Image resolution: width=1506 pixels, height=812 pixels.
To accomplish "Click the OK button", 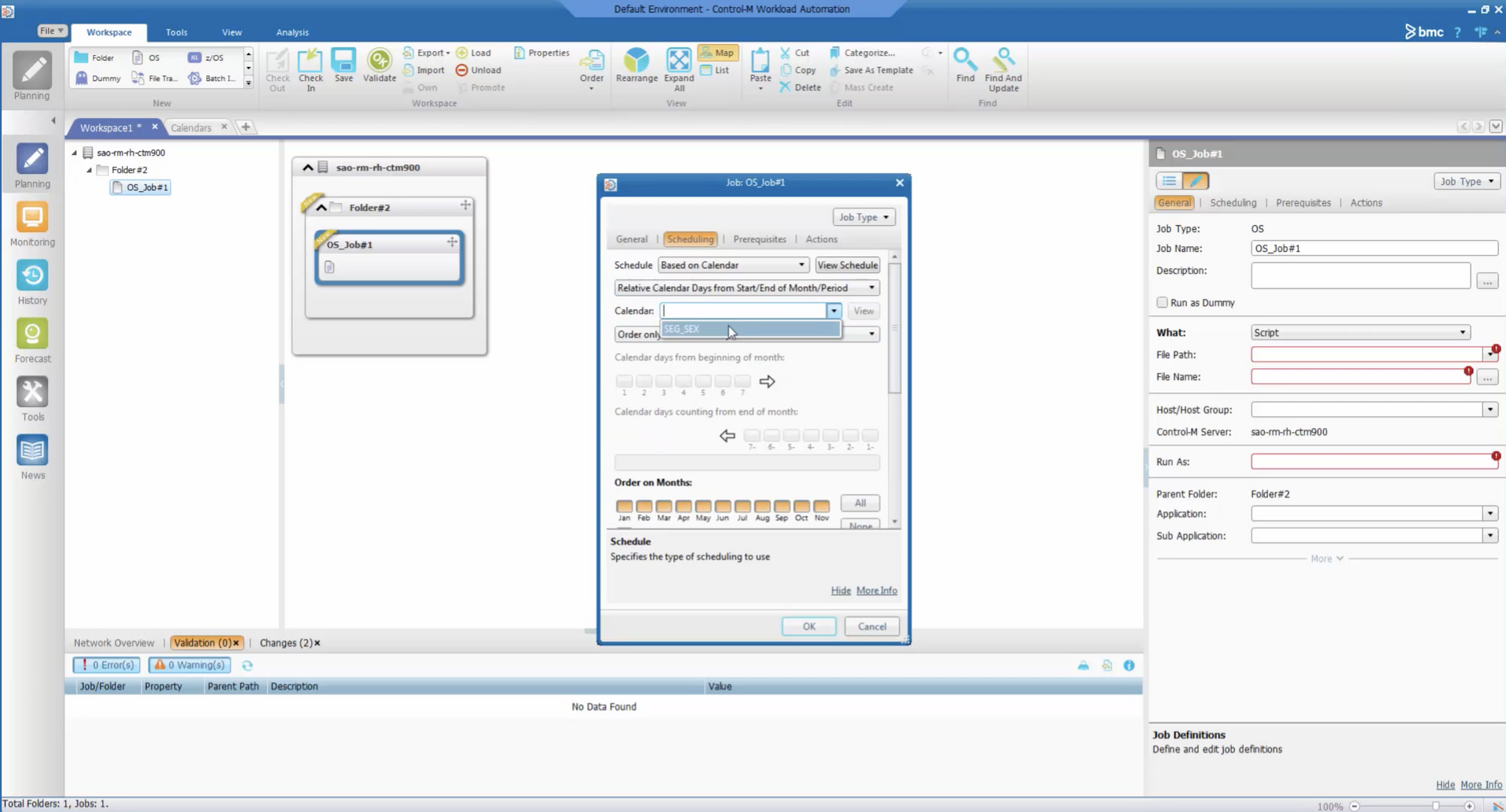I will tap(809, 626).
